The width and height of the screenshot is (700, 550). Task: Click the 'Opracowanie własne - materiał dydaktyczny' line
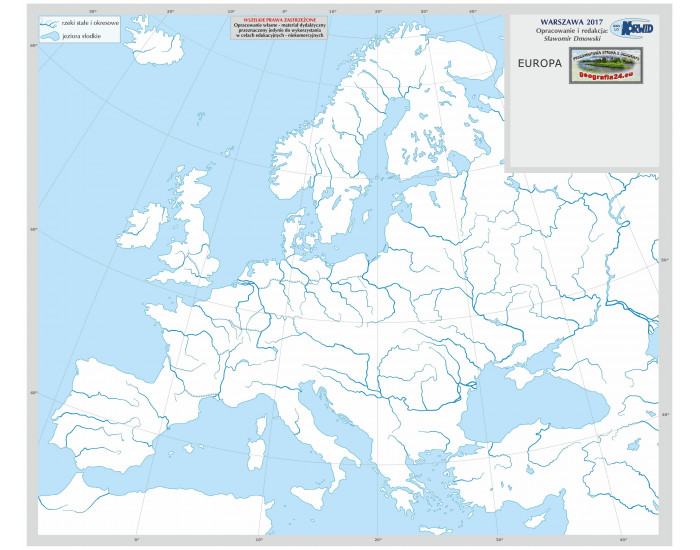(279, 25)
